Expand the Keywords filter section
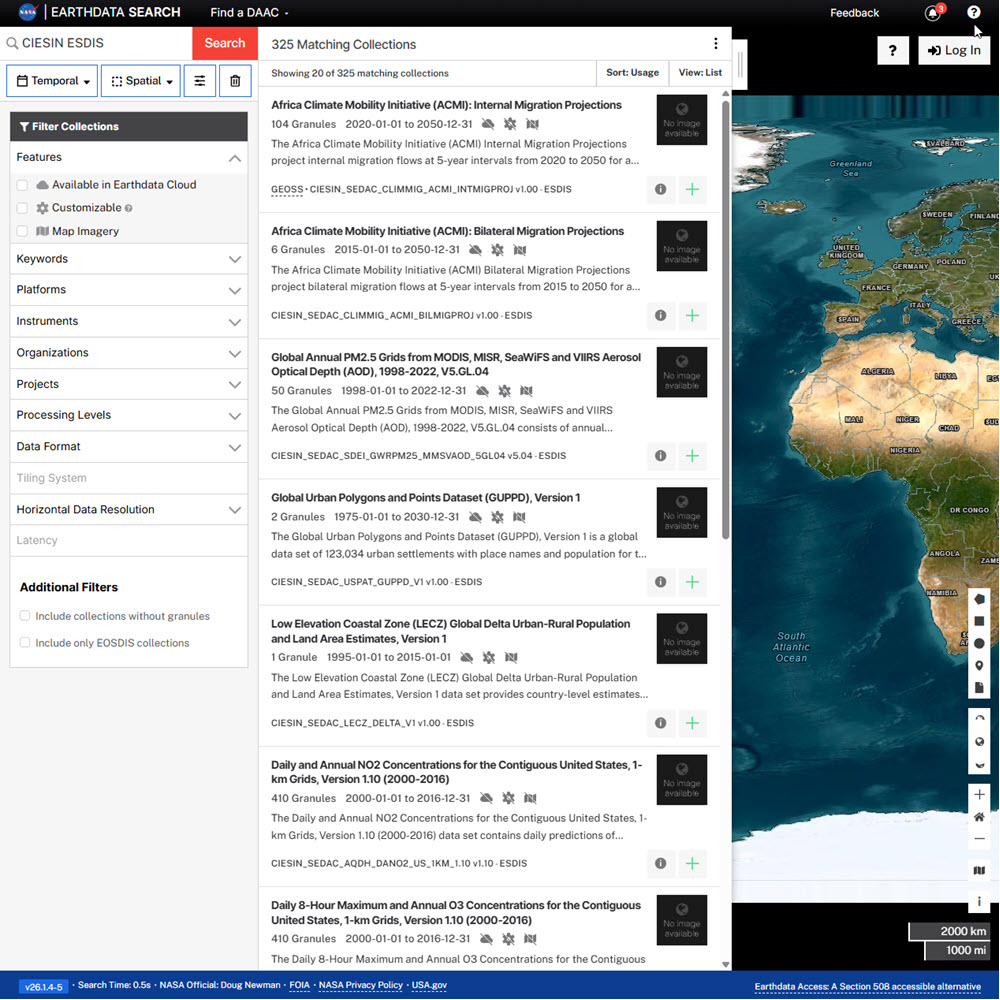The width and height of the screenshot is (1000, 1000). [x=129, y=259]
